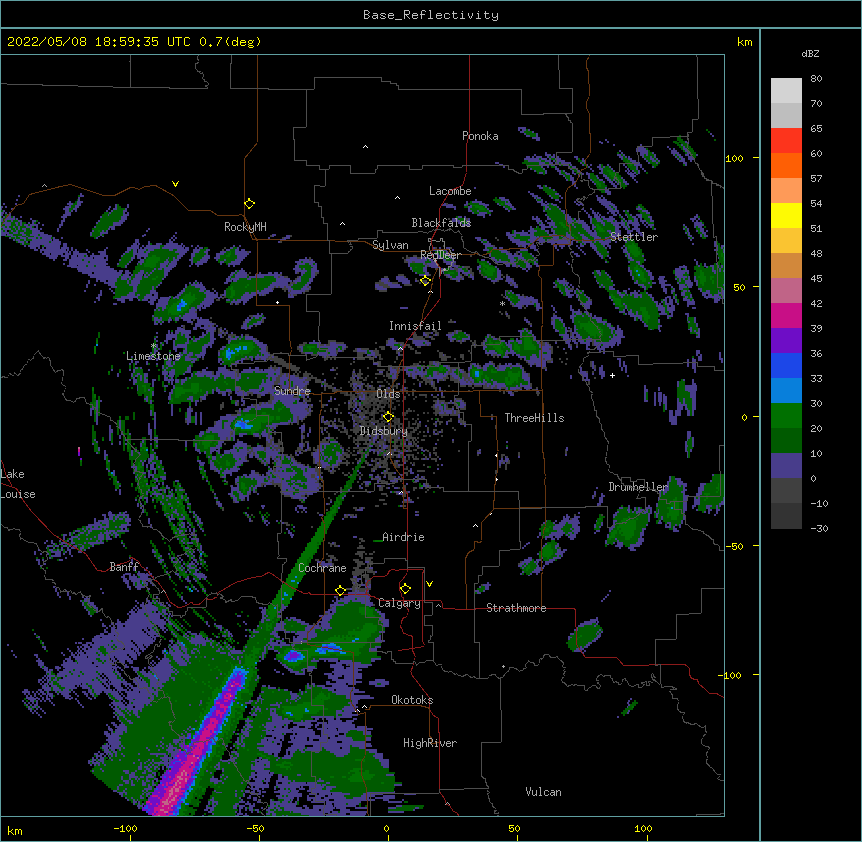Select the dark blue 33-36 dBZ legend swatch
Image resolution: width=862 pixels, height=842 pixels.
(x=786, y=365)
